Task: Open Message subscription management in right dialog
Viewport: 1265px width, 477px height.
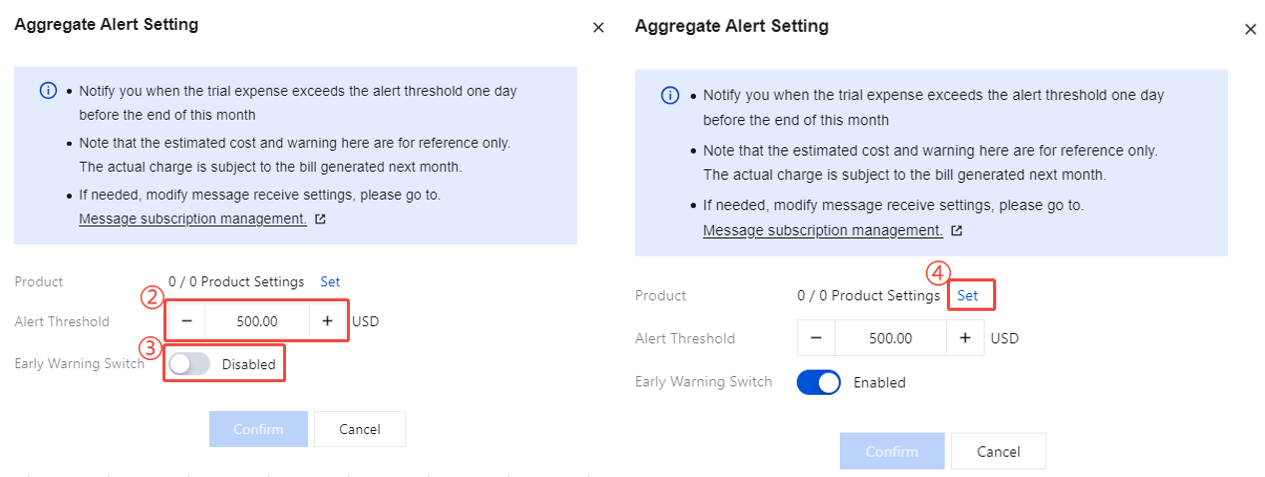Action: [823, 230]
